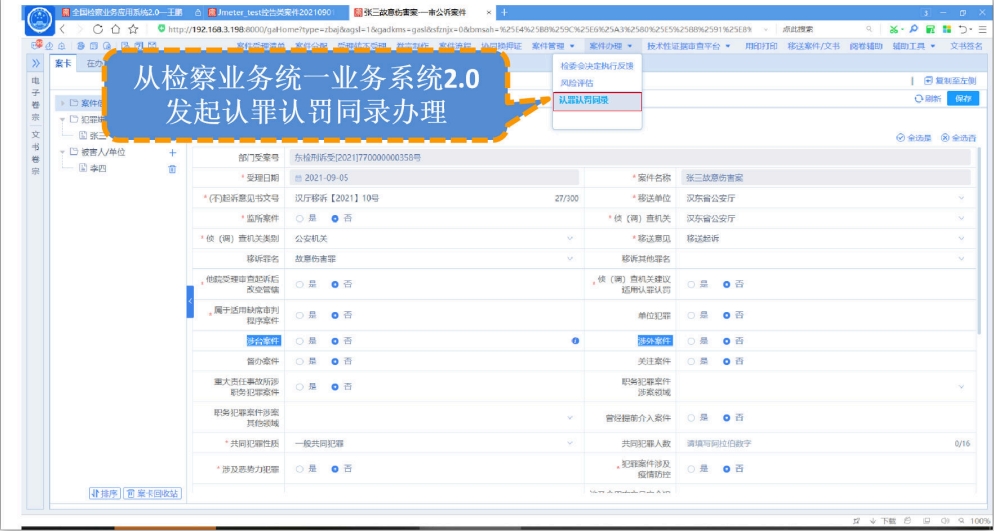
Task: Add a victim with the plus icon
Action: tap(172, 152)
